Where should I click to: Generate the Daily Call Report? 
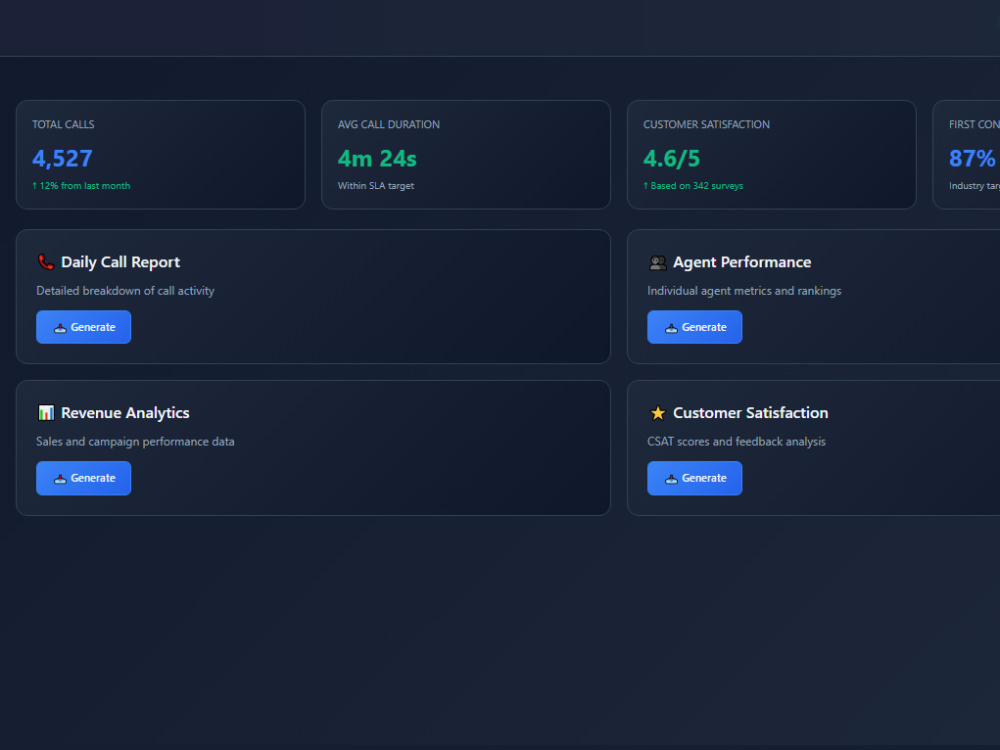tap(84, 327)
